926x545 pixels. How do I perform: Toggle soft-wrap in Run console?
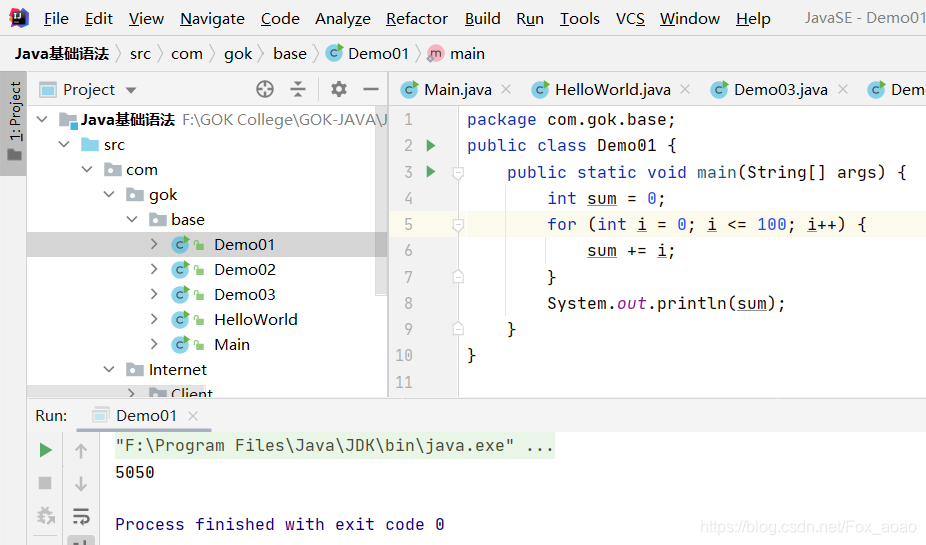coord(81,516)
